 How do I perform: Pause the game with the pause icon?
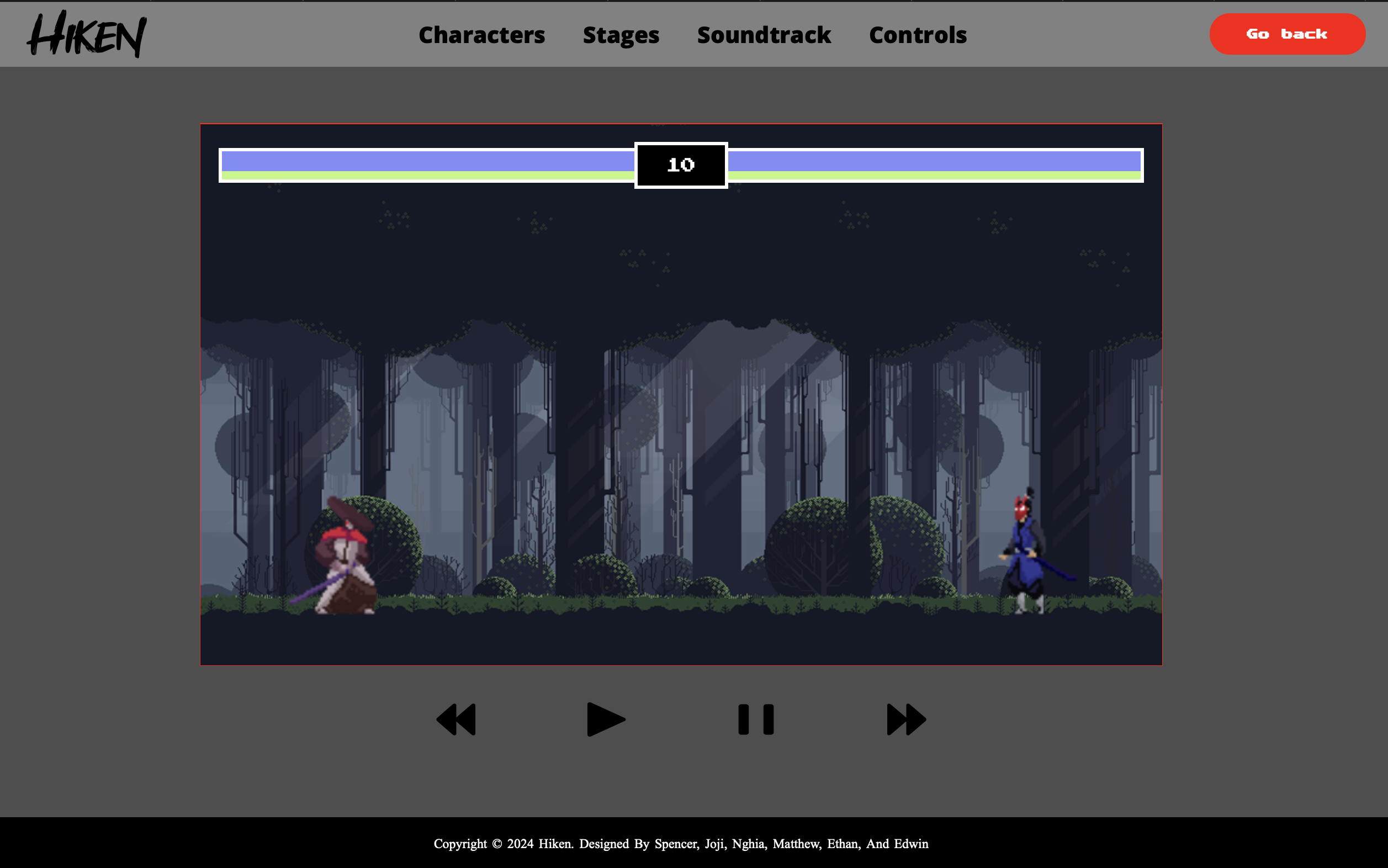(x=755, y=719)
